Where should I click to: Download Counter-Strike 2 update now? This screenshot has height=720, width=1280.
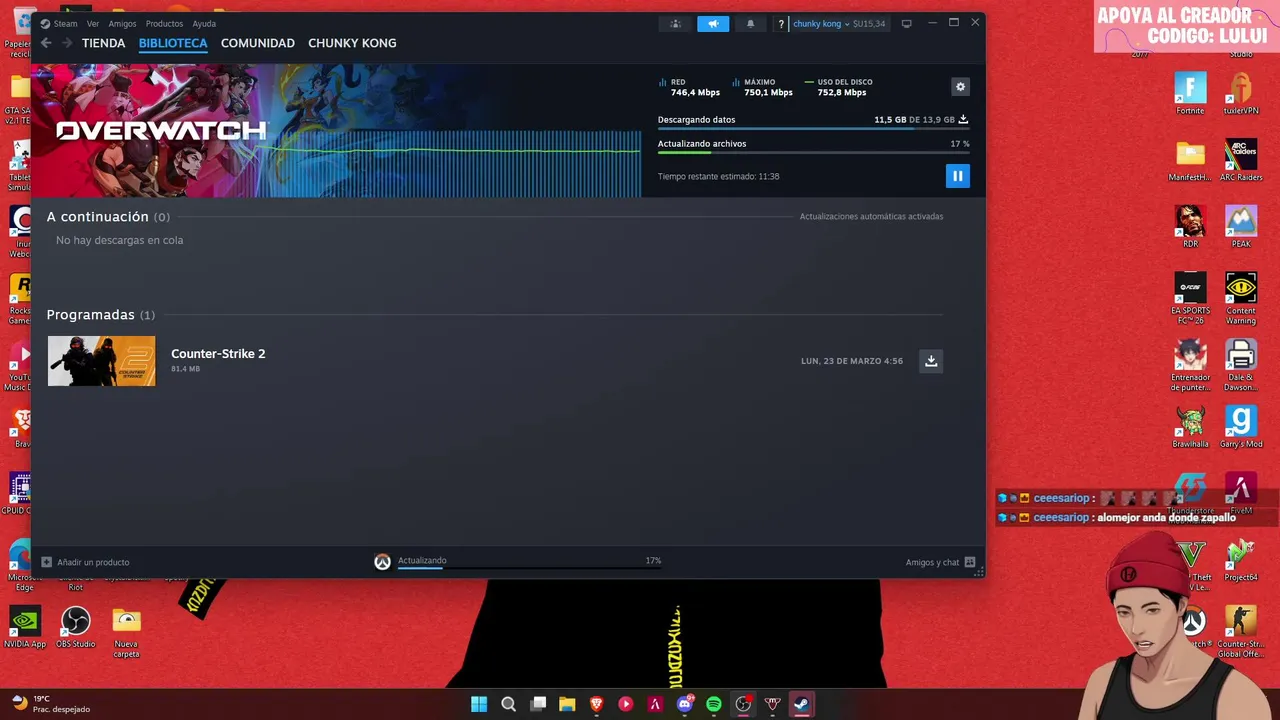[x=931, y=361]
